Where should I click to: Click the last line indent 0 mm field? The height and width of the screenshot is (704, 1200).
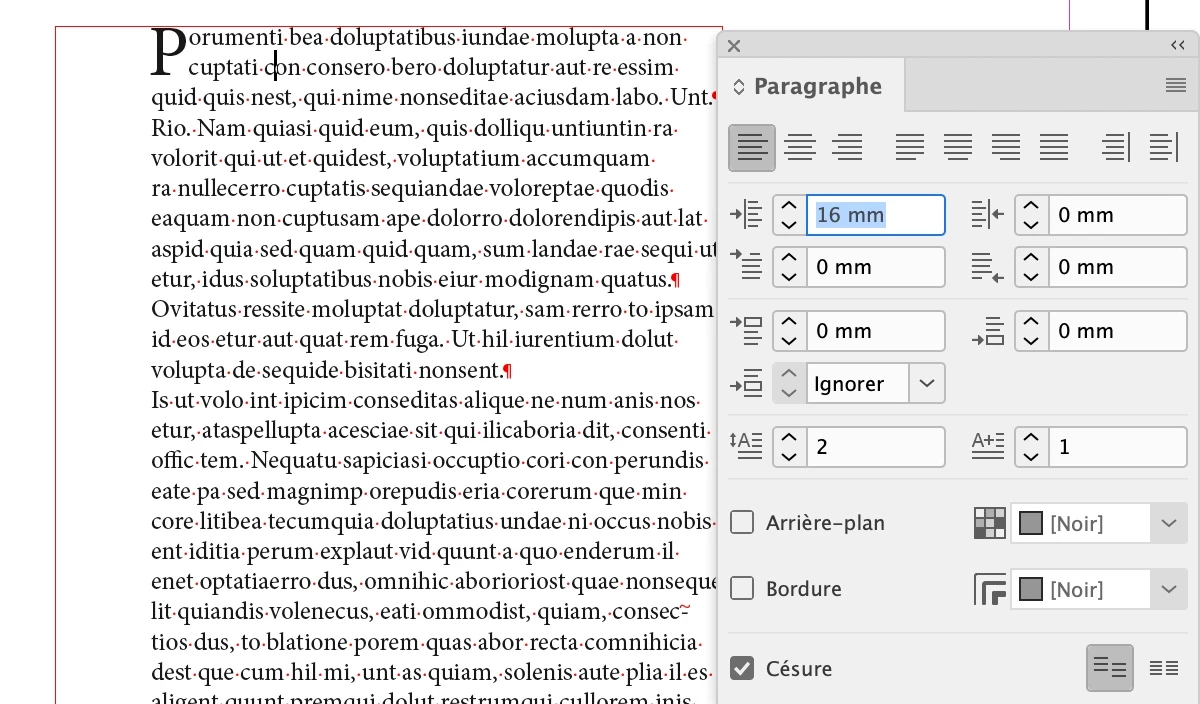[x=1117, y=267]
